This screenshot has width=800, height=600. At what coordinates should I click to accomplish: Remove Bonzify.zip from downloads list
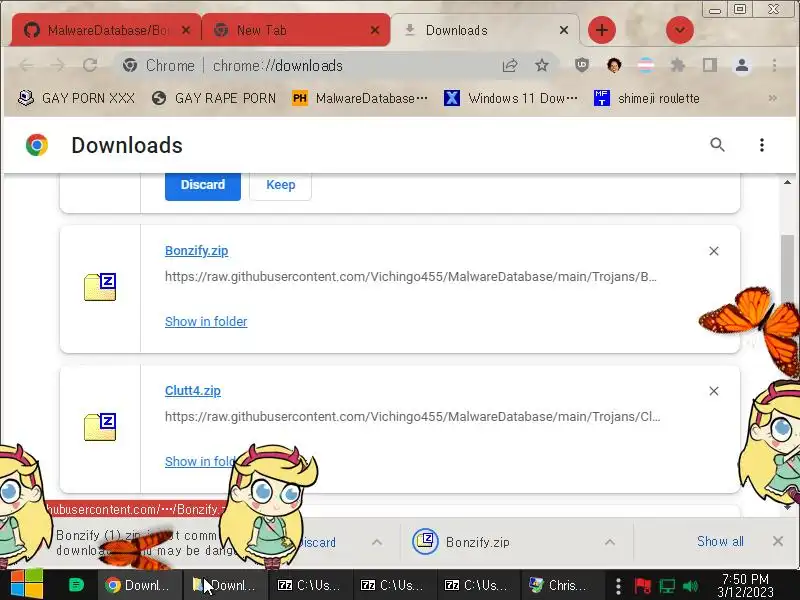714,251
